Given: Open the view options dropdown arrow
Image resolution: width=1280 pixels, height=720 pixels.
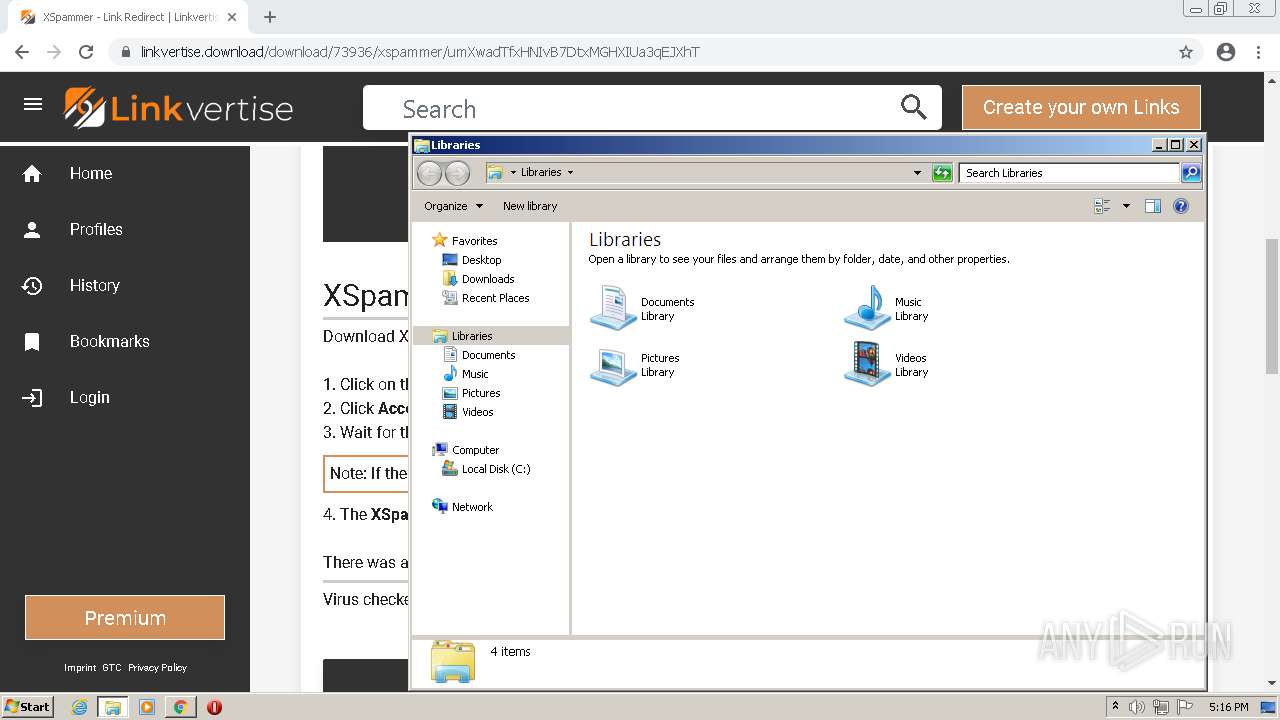Looking at the screenshot, I should (1126, 206).
